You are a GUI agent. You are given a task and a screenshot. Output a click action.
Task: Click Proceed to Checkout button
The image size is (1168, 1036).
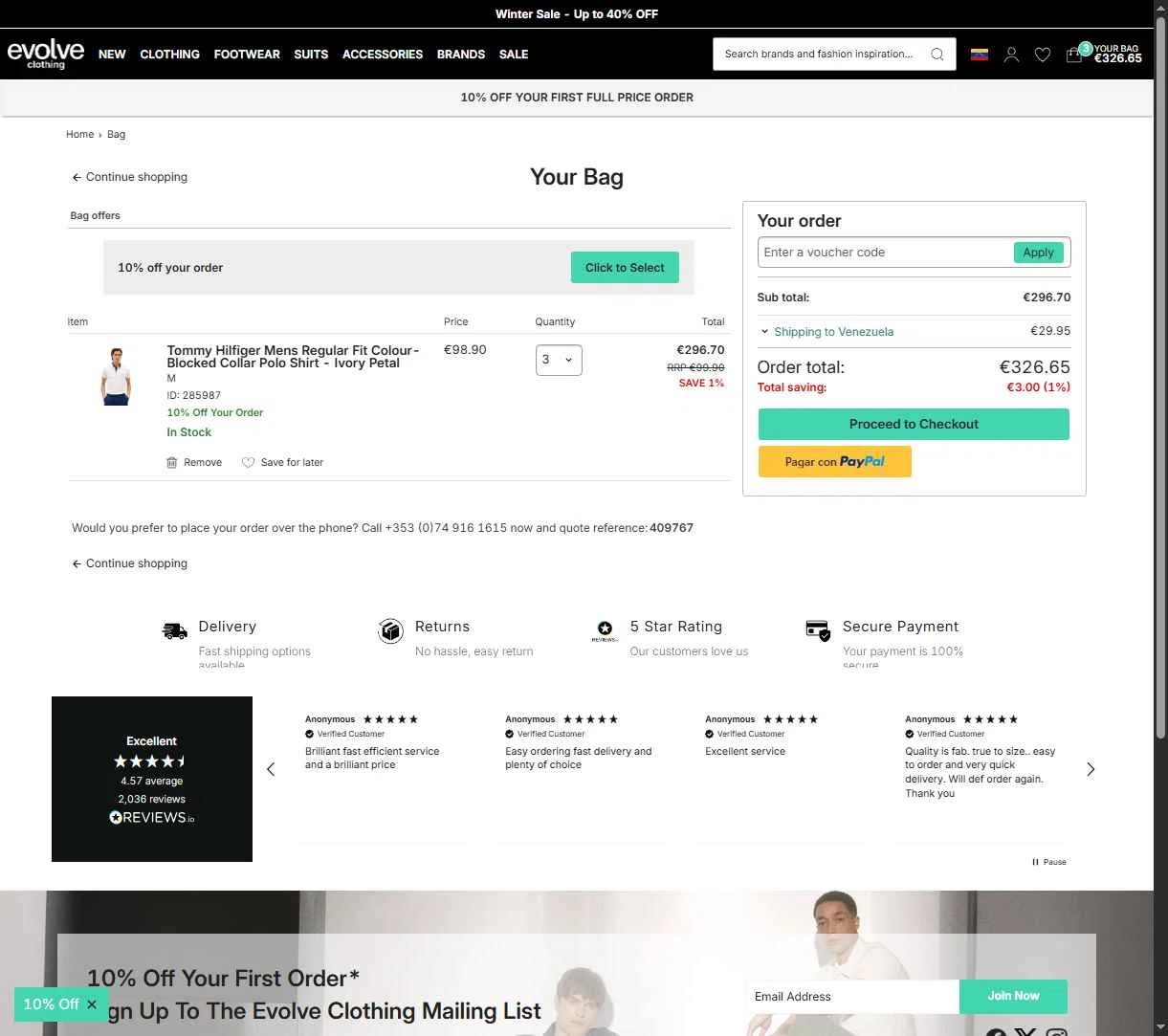(x=914, y=424)
